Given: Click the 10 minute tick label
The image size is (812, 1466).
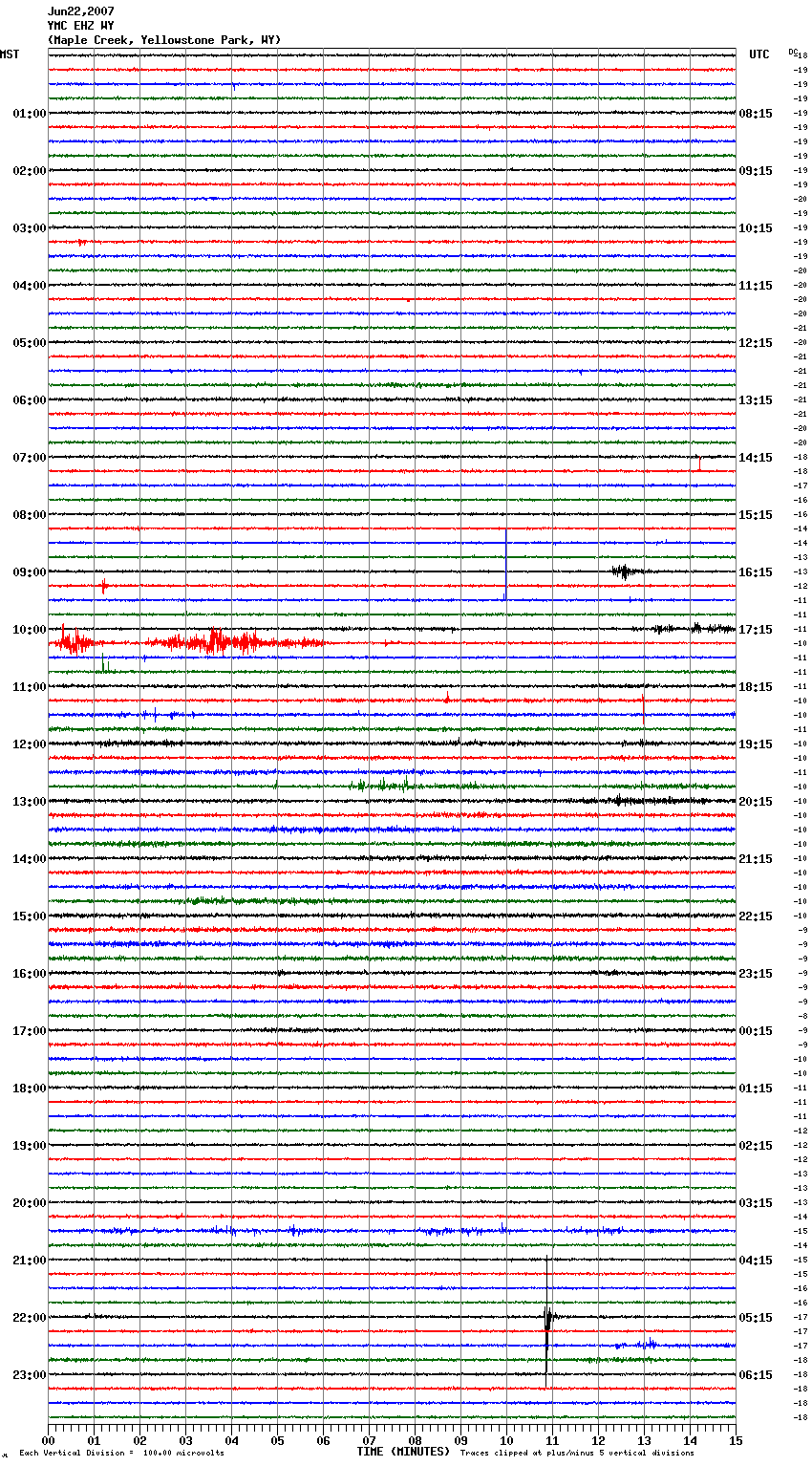Looking at the screenshot, I should tap(506, 1440).
